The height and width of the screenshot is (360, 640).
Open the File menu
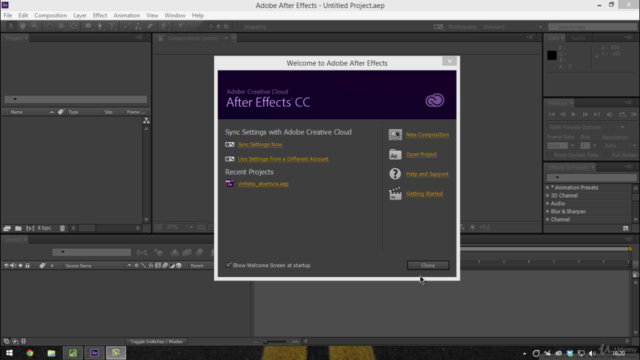click(8, 15)
